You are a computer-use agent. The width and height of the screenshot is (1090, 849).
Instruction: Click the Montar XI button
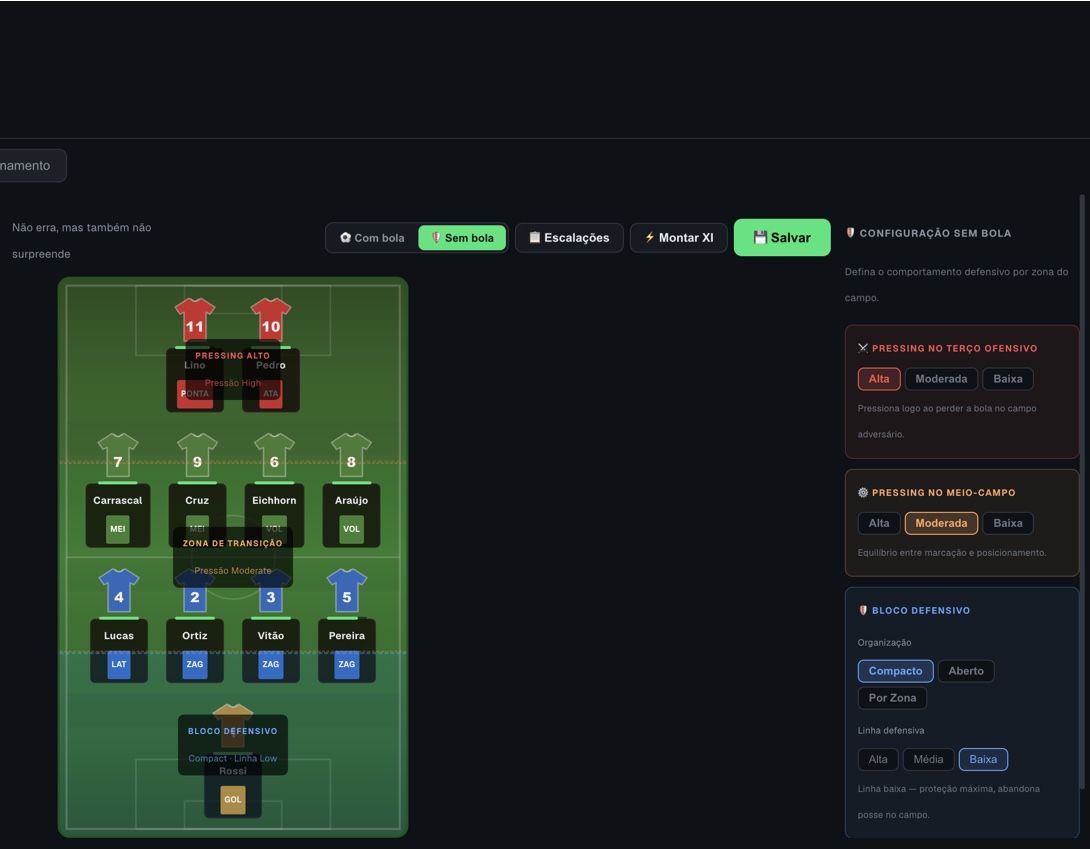678,238
